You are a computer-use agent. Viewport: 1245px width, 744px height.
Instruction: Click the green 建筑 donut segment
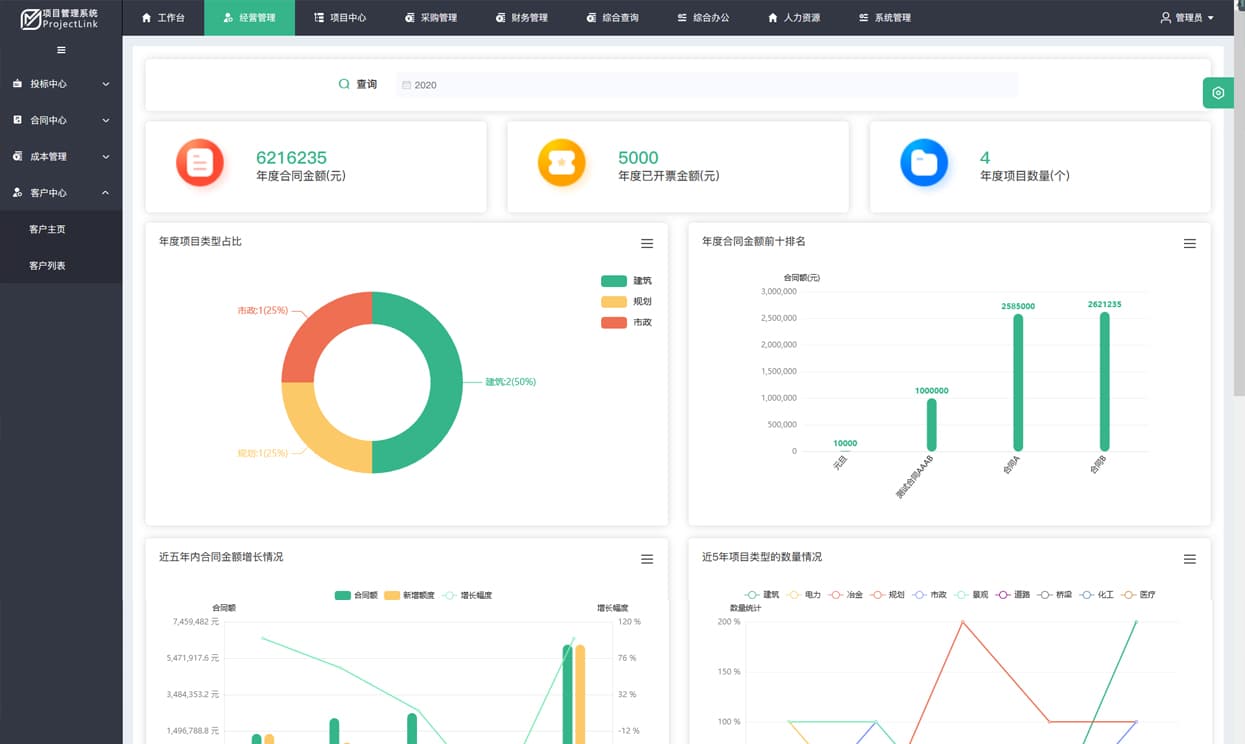point(446,382)
